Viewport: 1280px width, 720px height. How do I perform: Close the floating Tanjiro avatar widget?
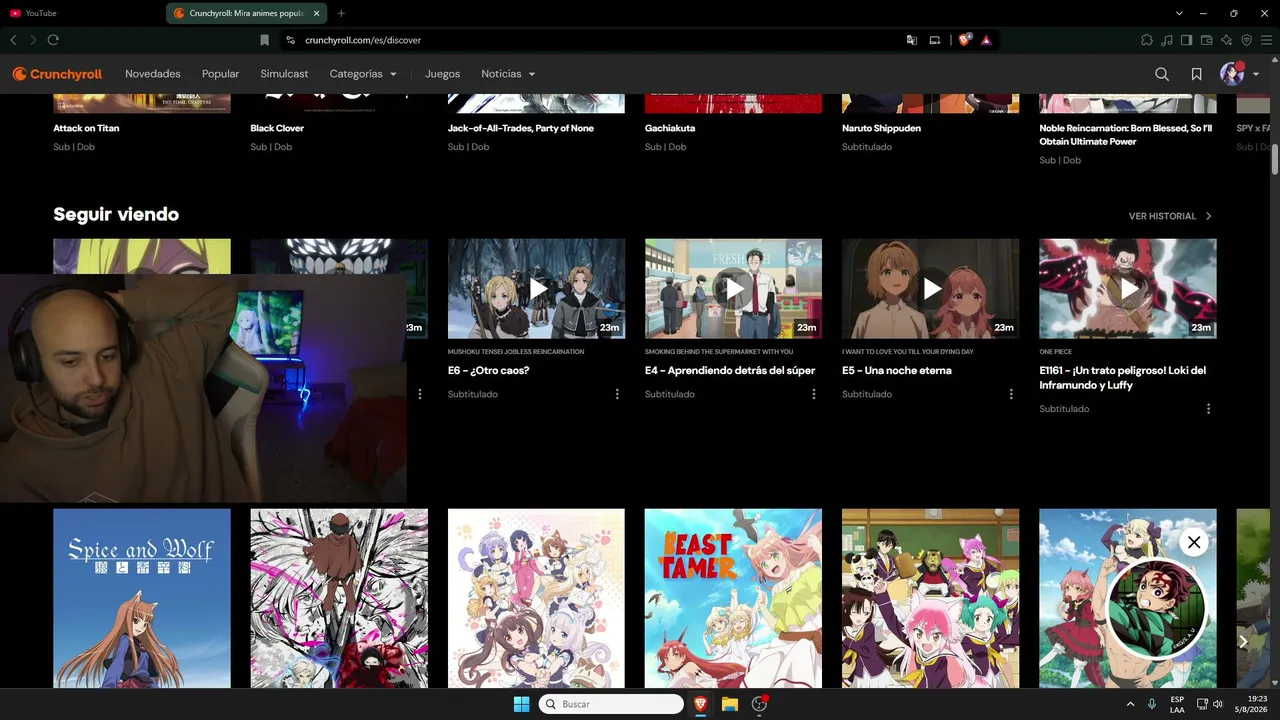(1193, 542)
